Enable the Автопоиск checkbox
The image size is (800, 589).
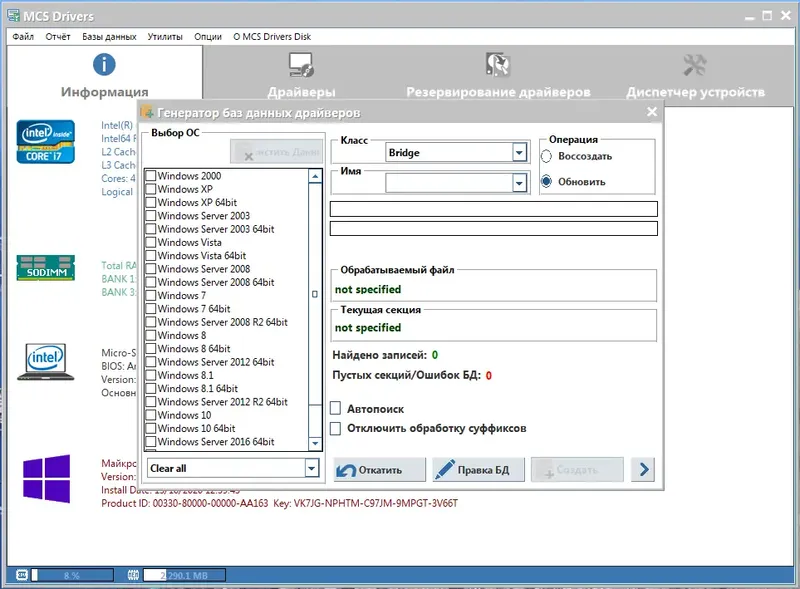pos(335,408)
